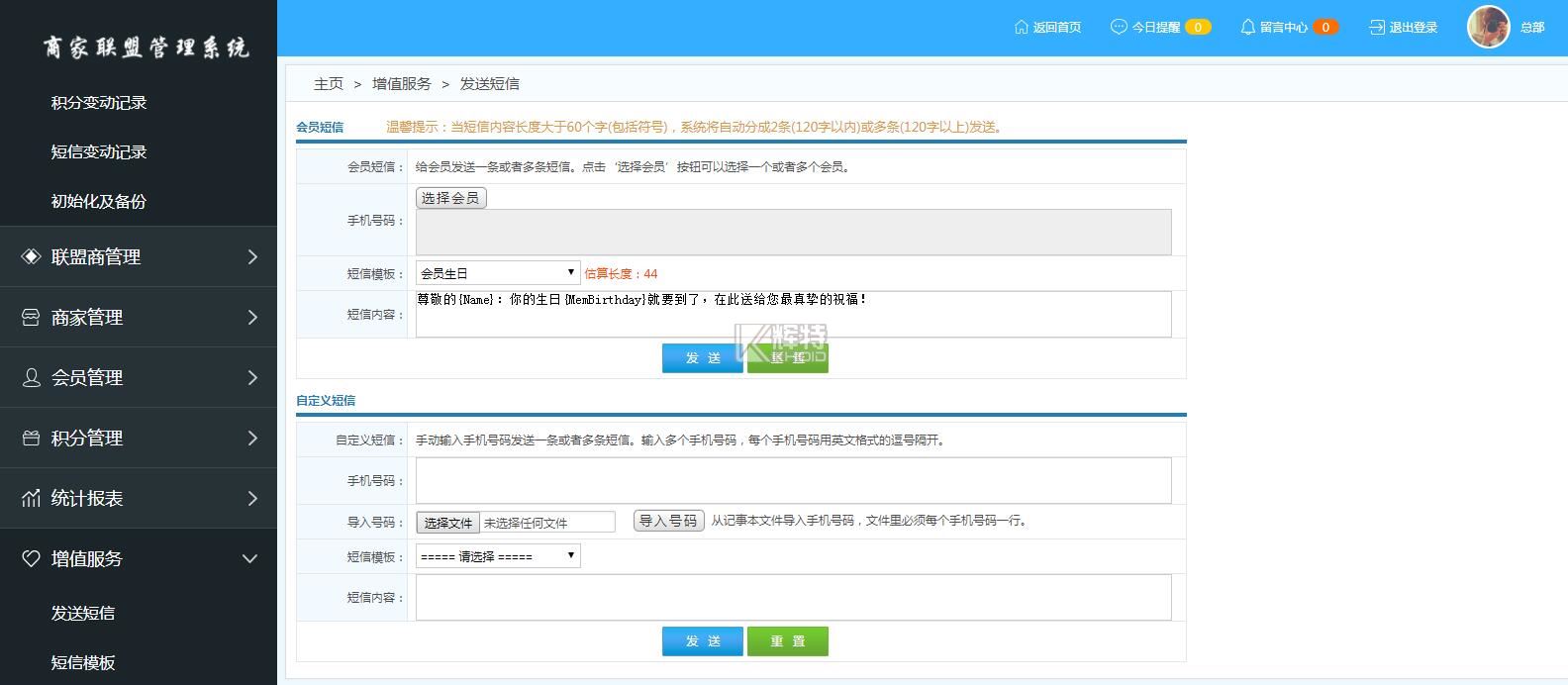Click the home icon beside 返回首页
The height and width of the screenshot is (685, 1568).
click(x=1022, y=27)
